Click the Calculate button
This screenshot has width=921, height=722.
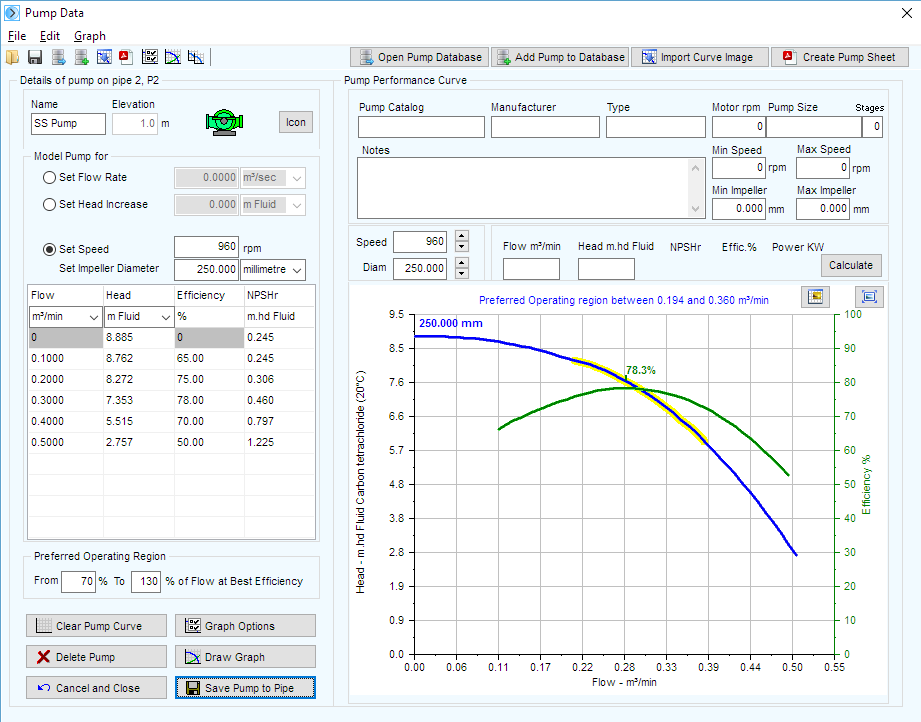coord(851,265)
